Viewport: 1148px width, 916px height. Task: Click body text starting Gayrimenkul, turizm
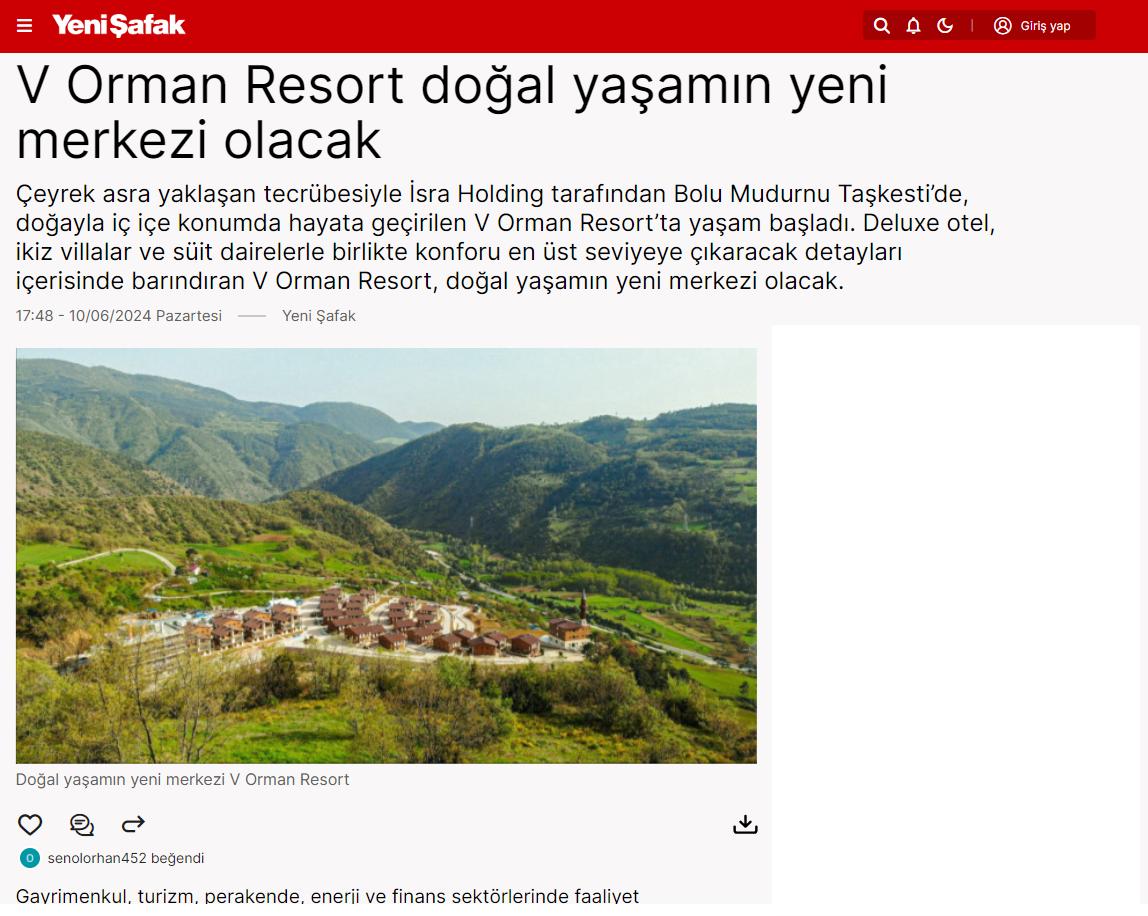327,895
